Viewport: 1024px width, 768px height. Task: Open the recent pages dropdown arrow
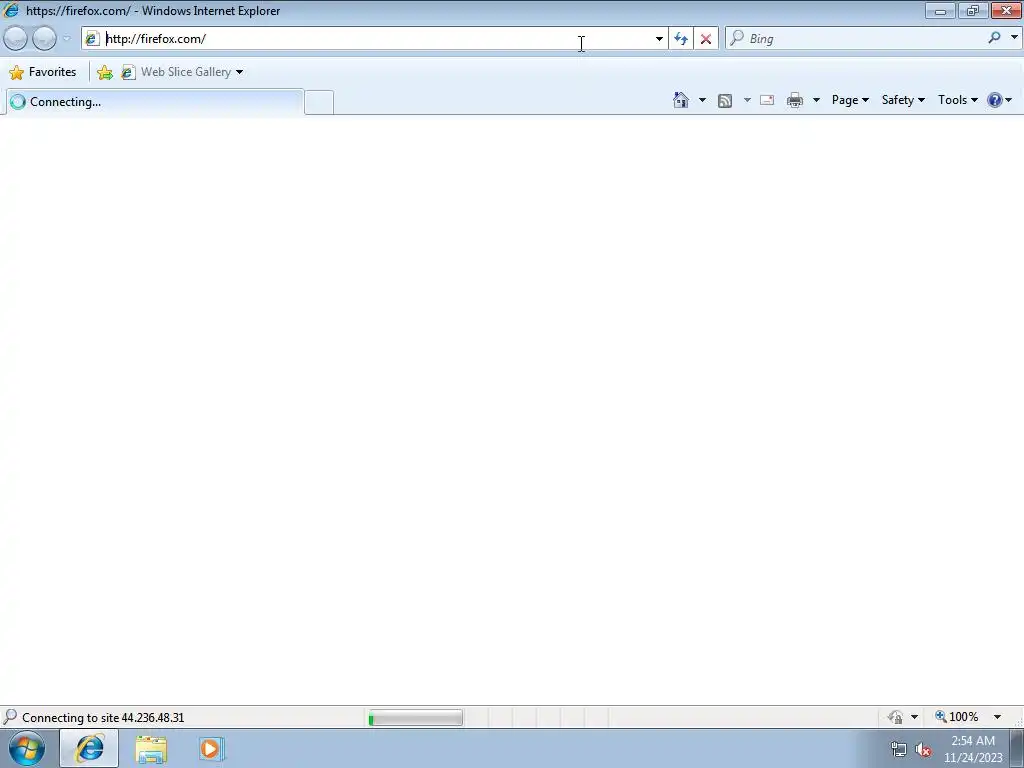point(66,39)
